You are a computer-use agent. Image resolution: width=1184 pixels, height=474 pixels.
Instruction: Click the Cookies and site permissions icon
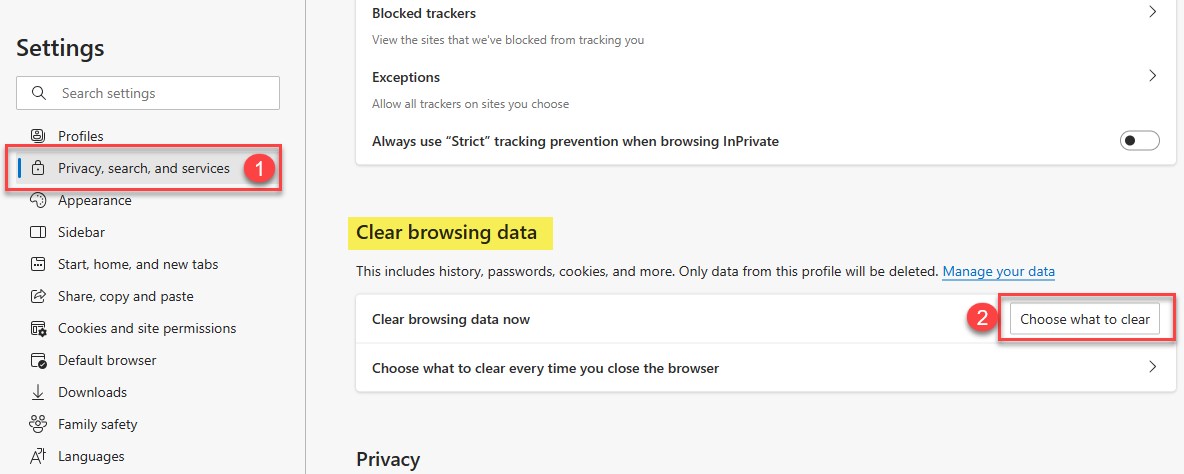click(38, 328)
